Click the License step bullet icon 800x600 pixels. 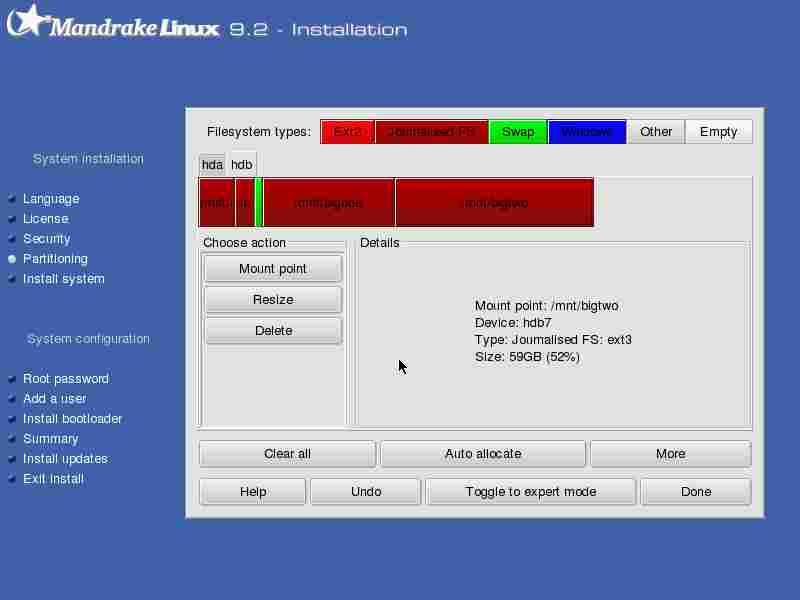click(x=12, y=219)
